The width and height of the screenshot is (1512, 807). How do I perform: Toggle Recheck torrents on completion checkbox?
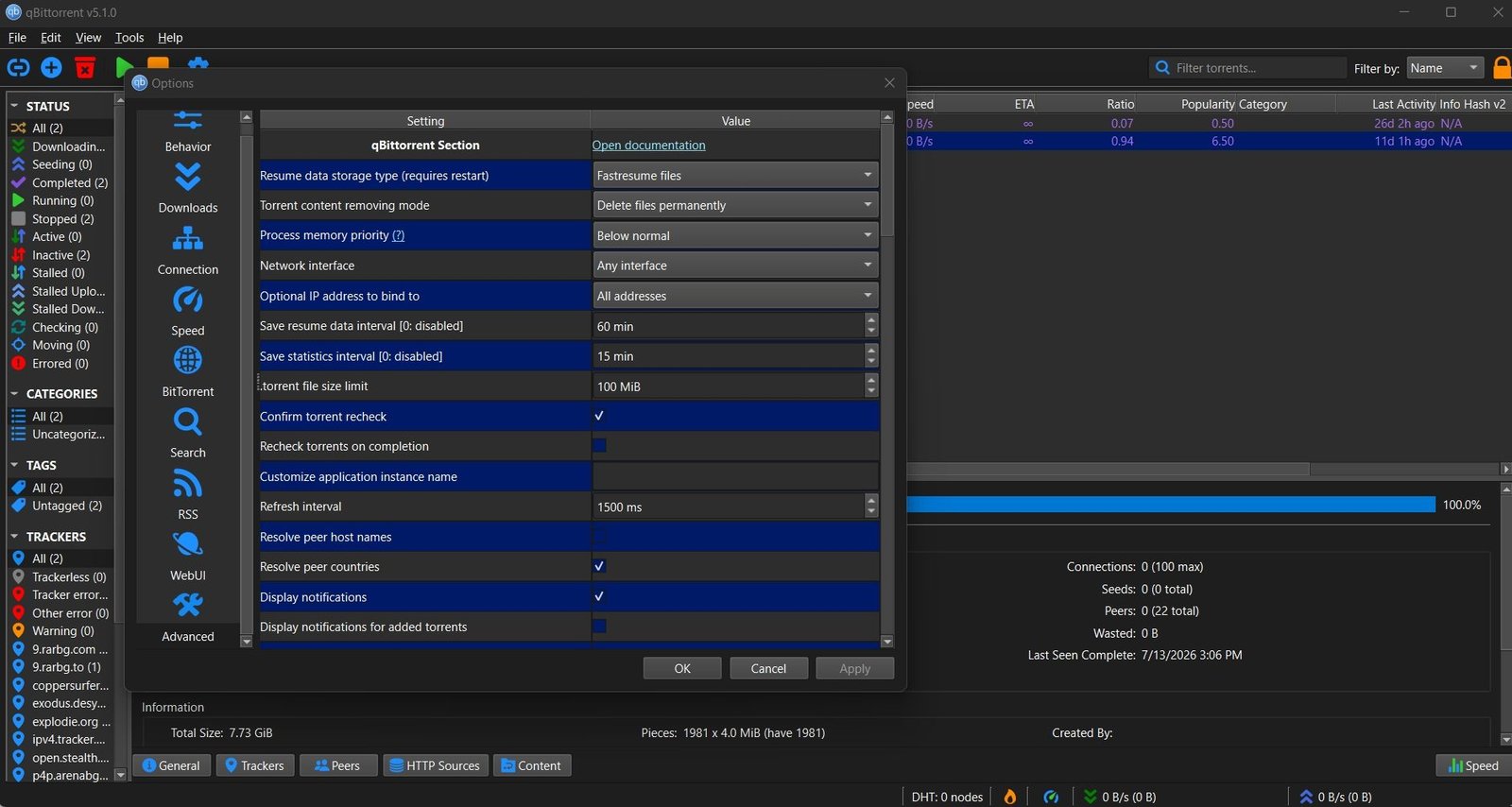tap(599, 445)
